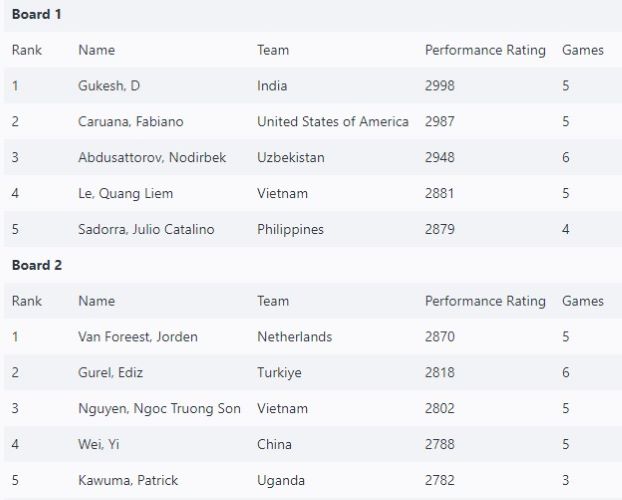Click Van Foreest, Jorden in Board 2
Screen dimensions: 622x500
137,337
